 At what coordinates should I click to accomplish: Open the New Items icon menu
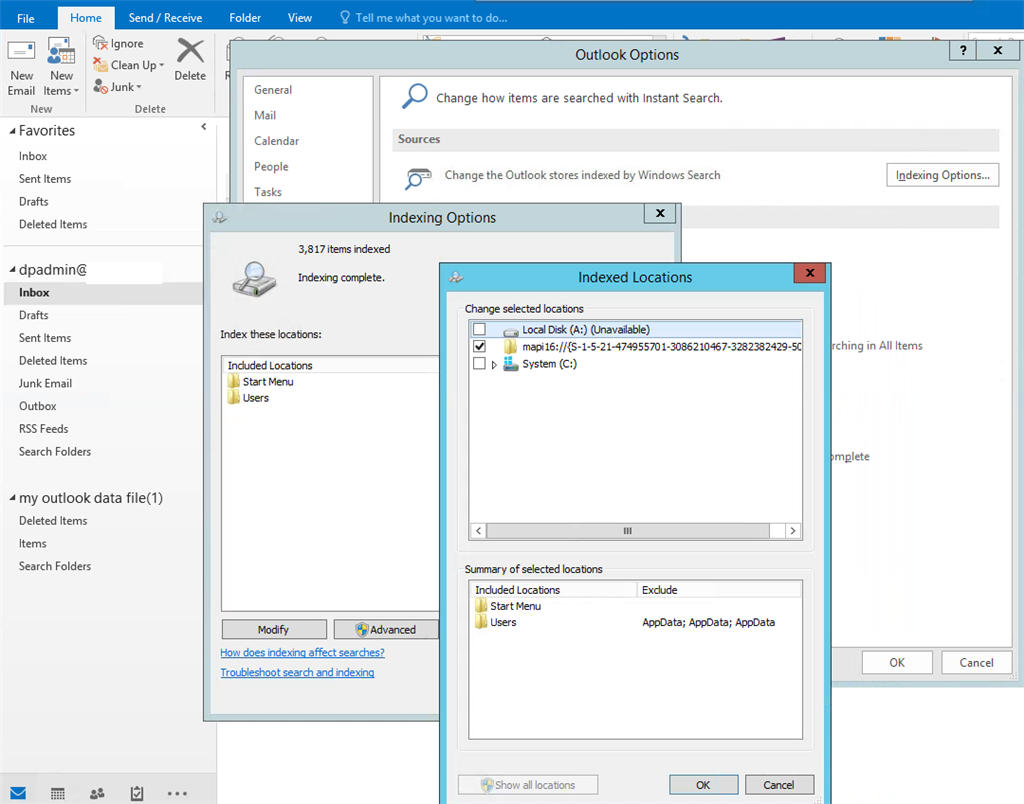tap(61, 52)
